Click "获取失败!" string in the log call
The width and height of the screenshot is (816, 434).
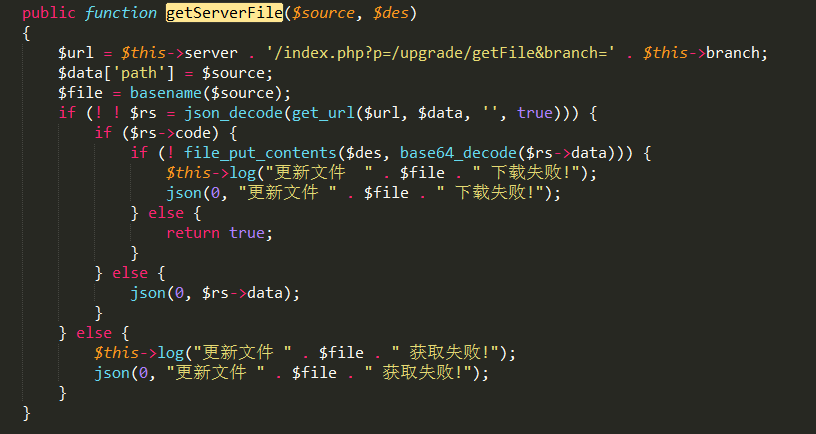coord(446,353)
